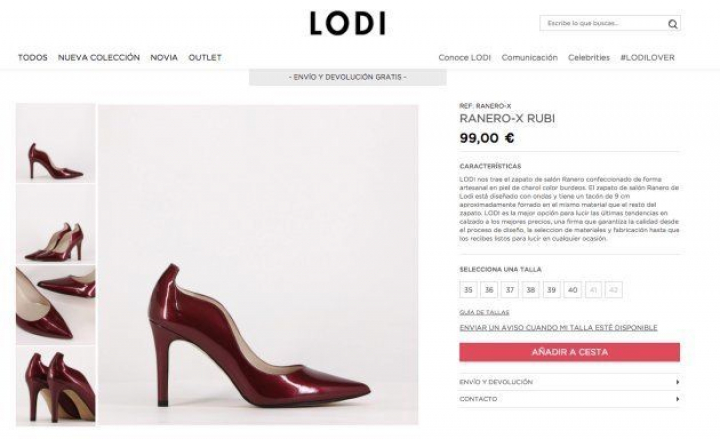
Task: Open the Nueva Colección menu
Action: [99, 58]
